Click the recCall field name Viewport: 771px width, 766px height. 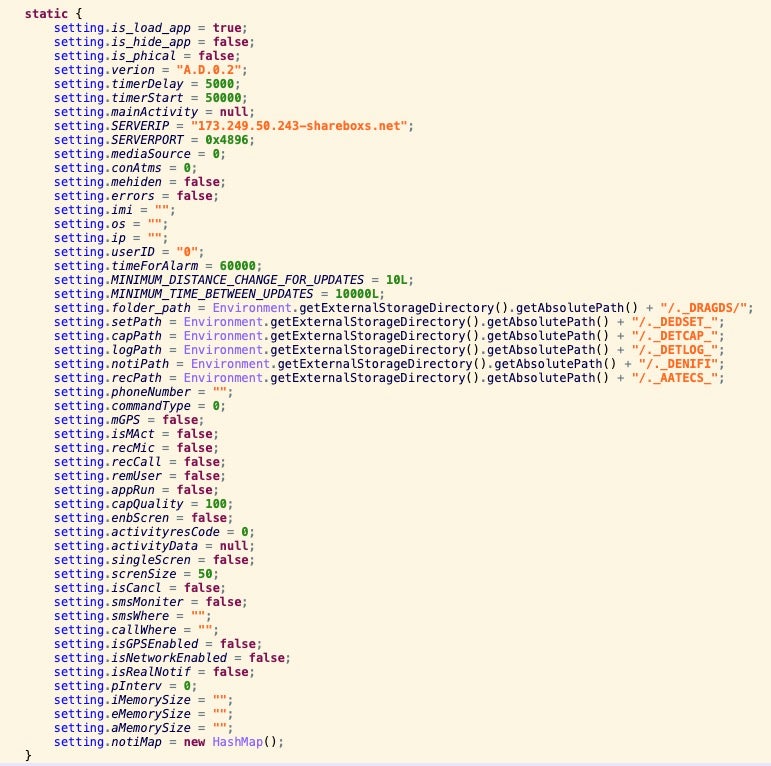tap(136, 462)
